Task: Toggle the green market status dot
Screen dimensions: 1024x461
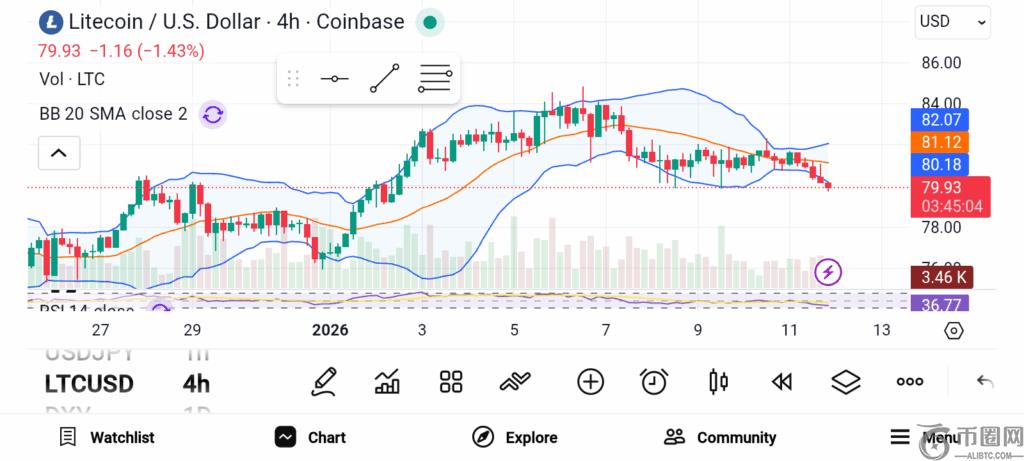Action: 429,22
